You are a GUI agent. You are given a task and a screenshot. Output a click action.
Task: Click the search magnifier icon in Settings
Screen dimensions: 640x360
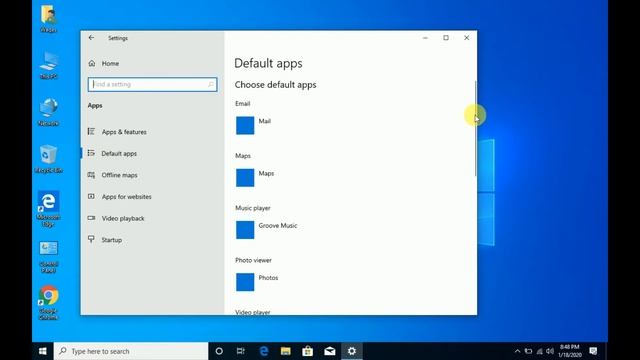[211, 84]
